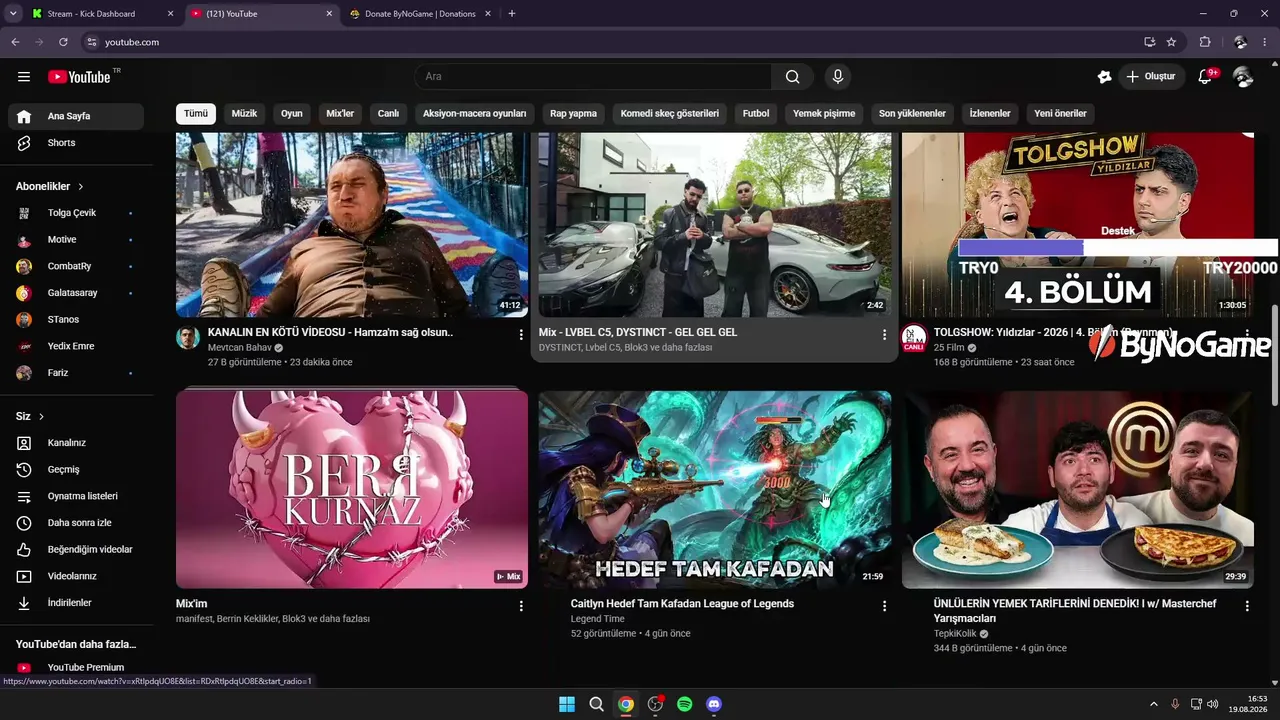Viewport: 1280px width, 720px height.
Task: Open the Oluştur create menu
Action: [x=1151, y=77]
